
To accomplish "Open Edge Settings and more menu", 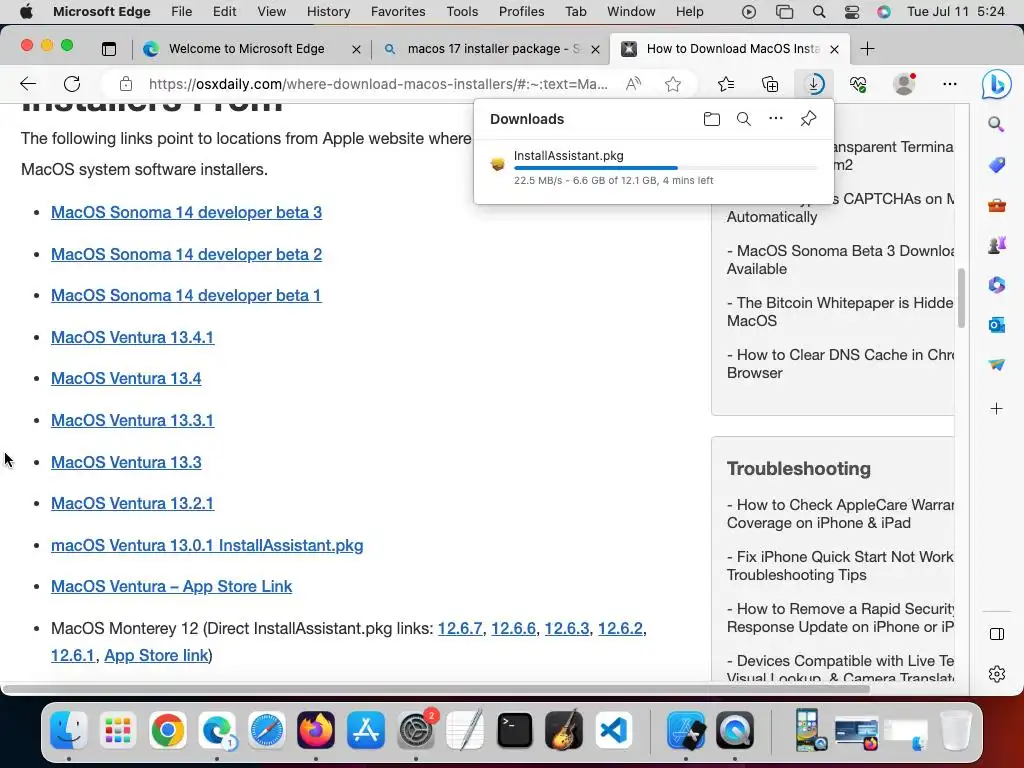I will click(x=950, y=84).
